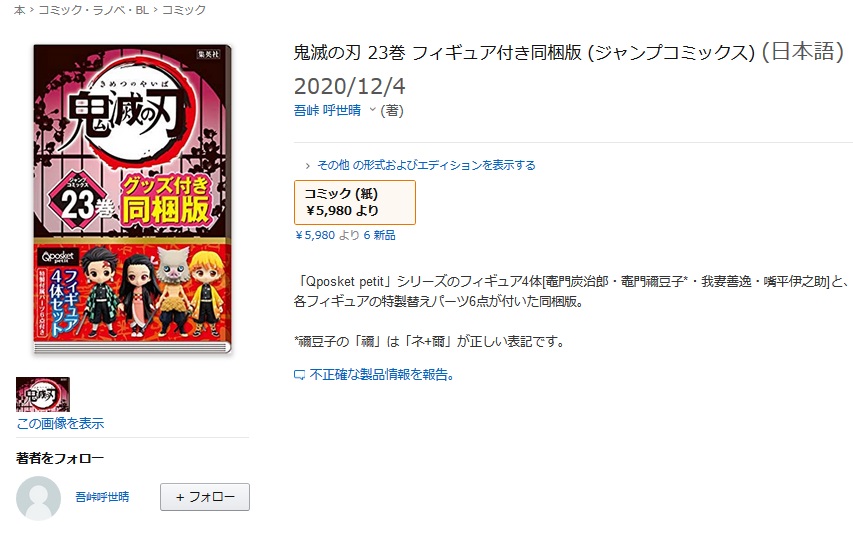Click the author avatar placeholder icon

click(38, 498)
